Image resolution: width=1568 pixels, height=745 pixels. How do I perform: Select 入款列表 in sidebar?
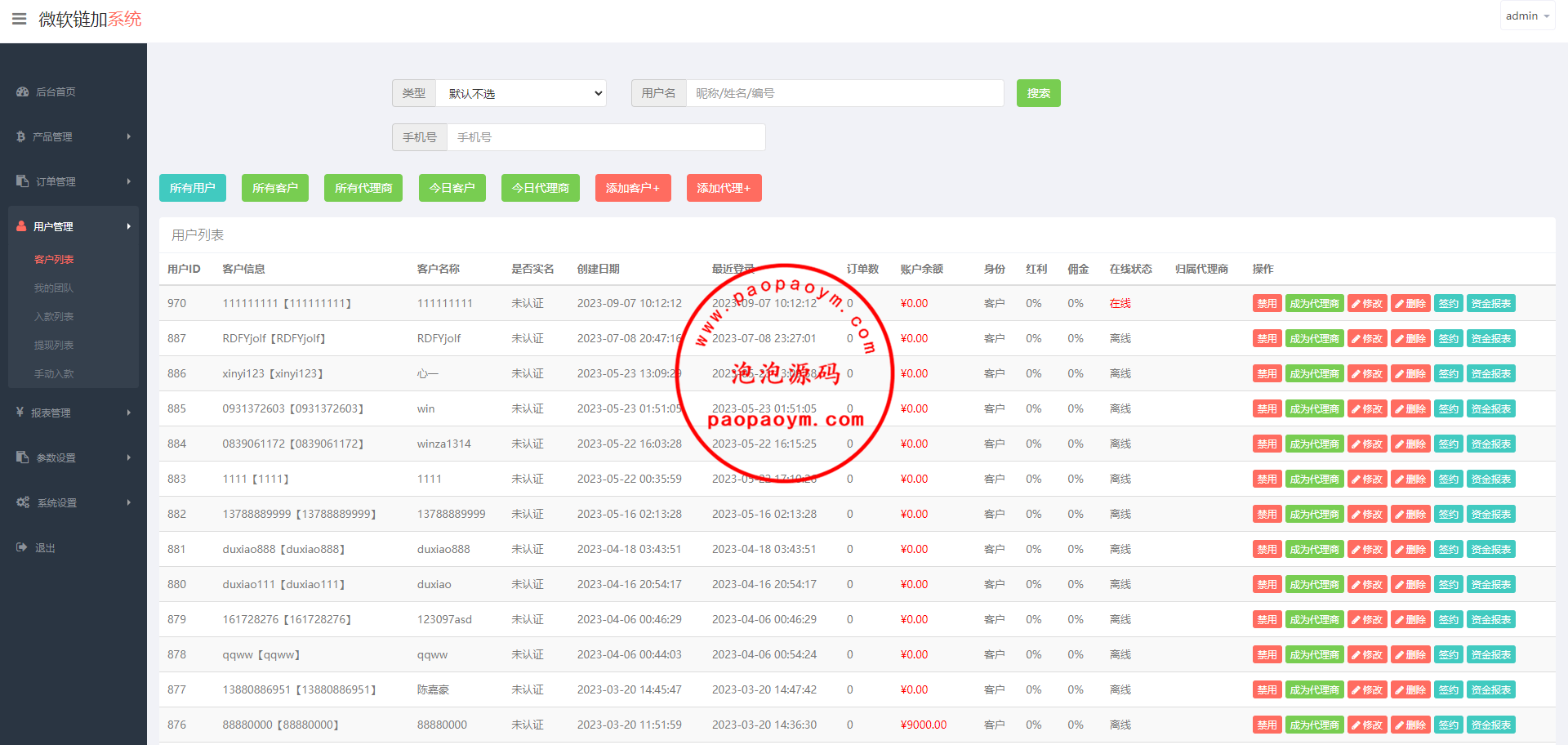(54, 316)
